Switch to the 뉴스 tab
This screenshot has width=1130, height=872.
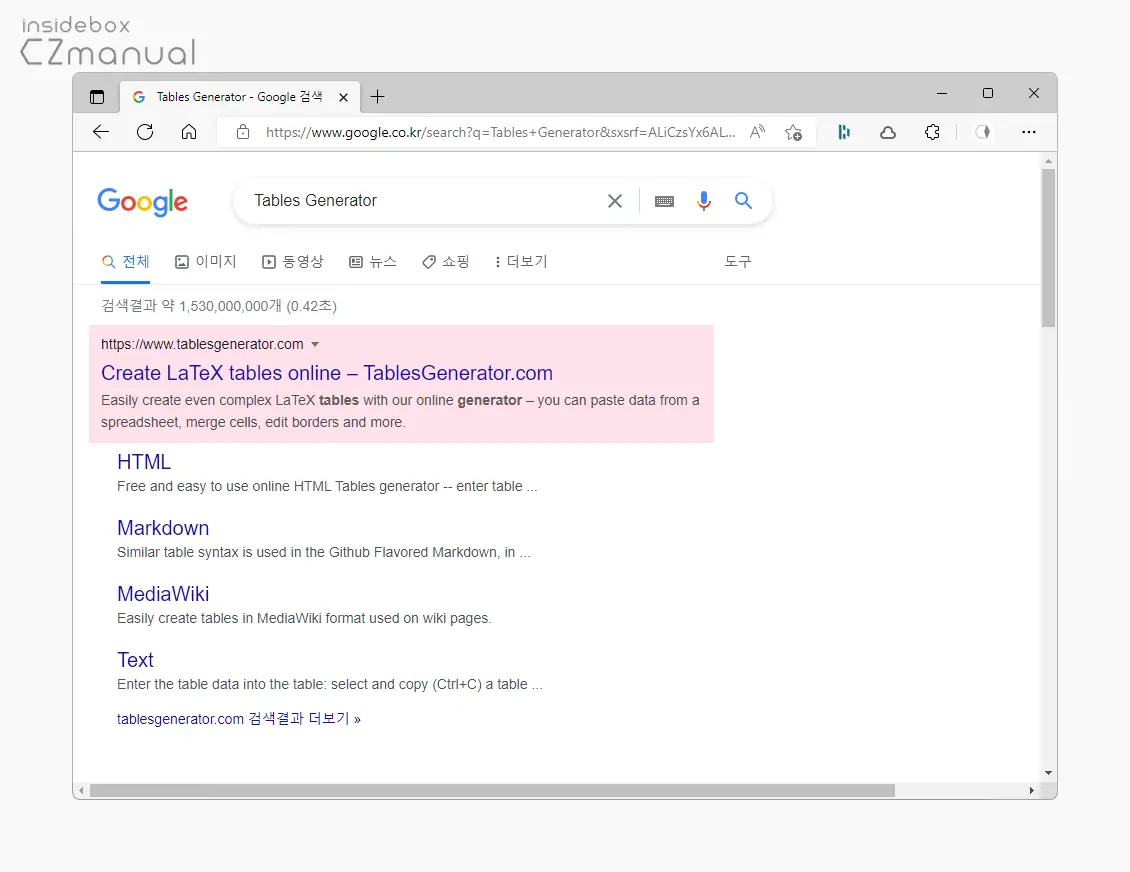coord(373,262)
